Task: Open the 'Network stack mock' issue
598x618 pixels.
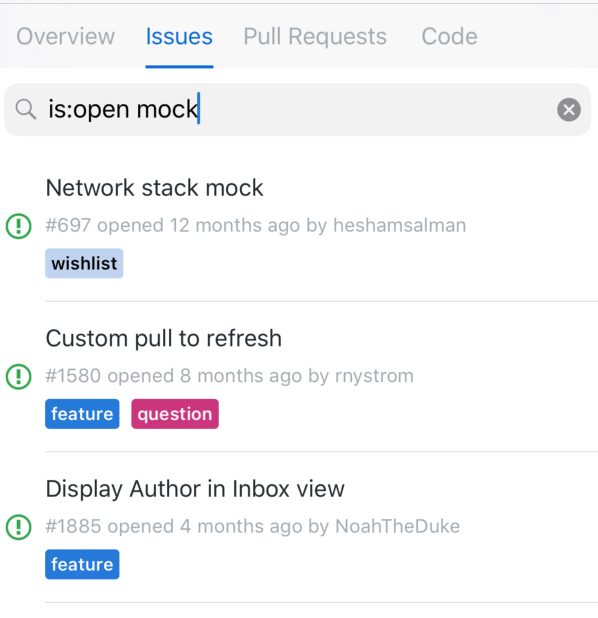Action: point(154,188)
